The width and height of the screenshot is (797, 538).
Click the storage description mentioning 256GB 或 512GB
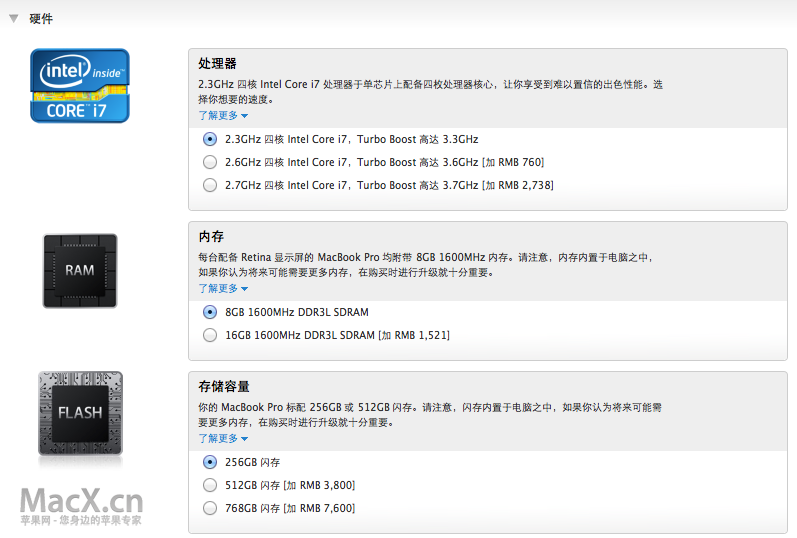click(430, 414)
